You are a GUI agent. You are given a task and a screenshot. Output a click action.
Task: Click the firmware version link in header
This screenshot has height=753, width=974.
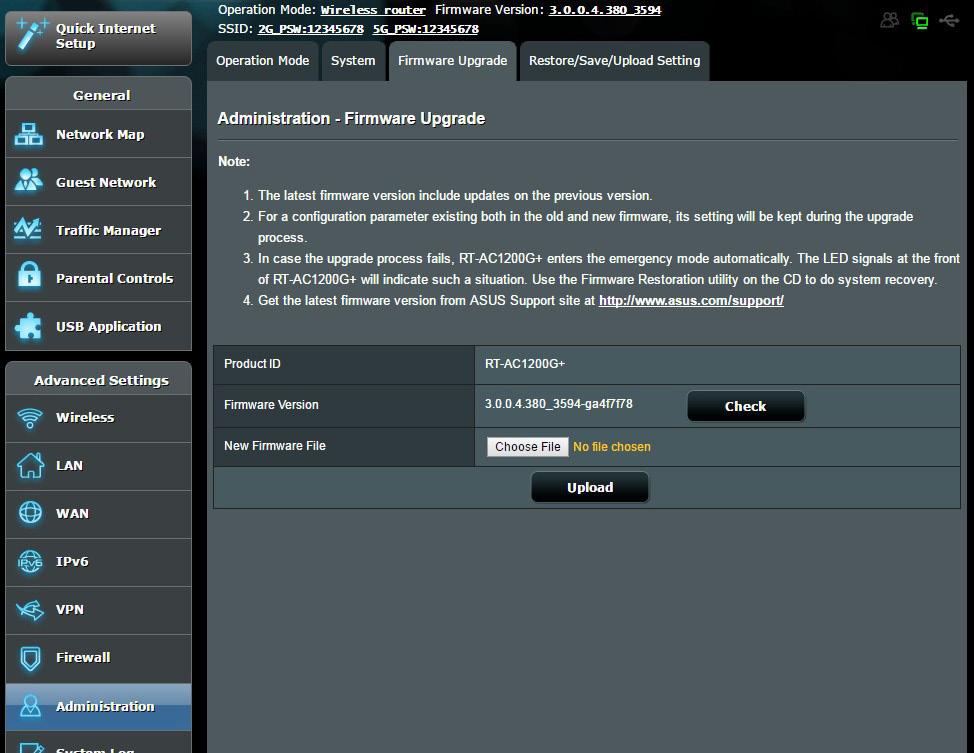click(x=605, y=10)
